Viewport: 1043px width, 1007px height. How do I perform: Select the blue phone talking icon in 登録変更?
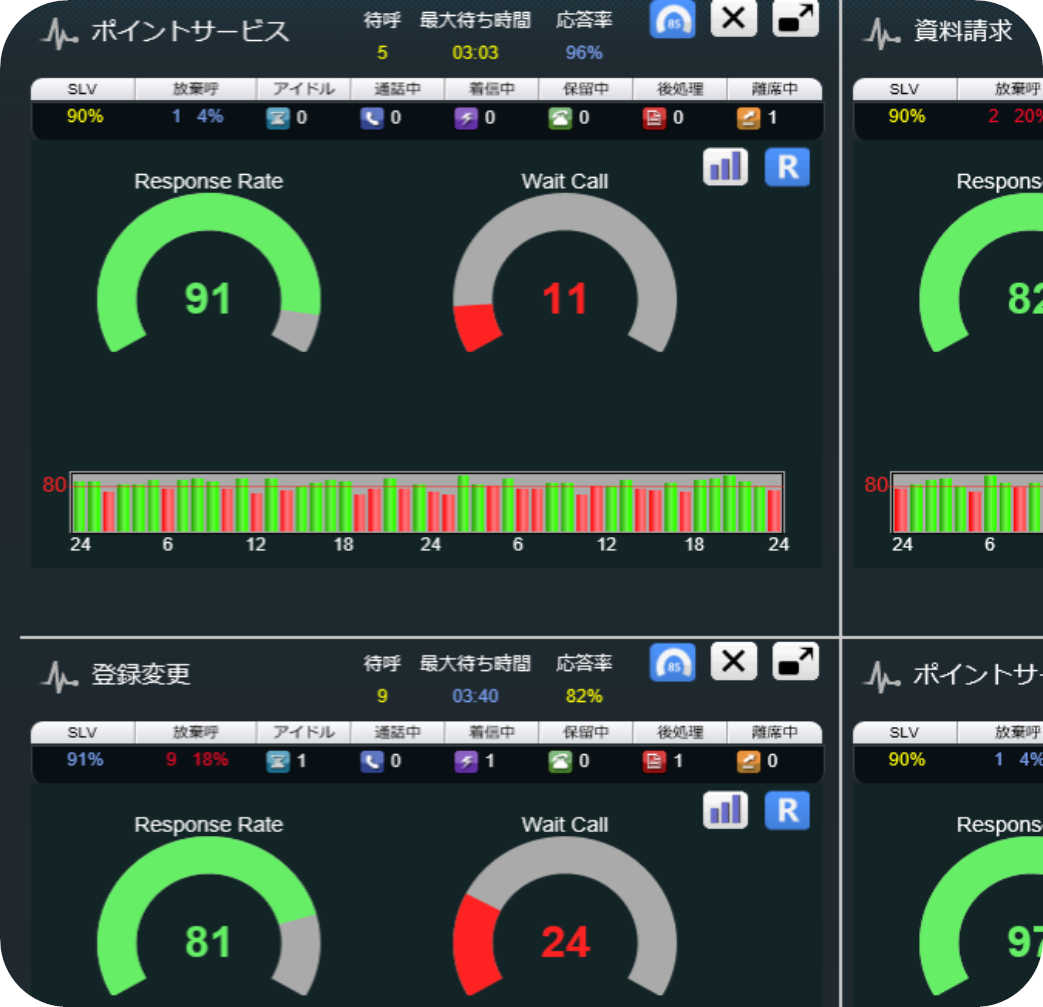tap(372, 761)
